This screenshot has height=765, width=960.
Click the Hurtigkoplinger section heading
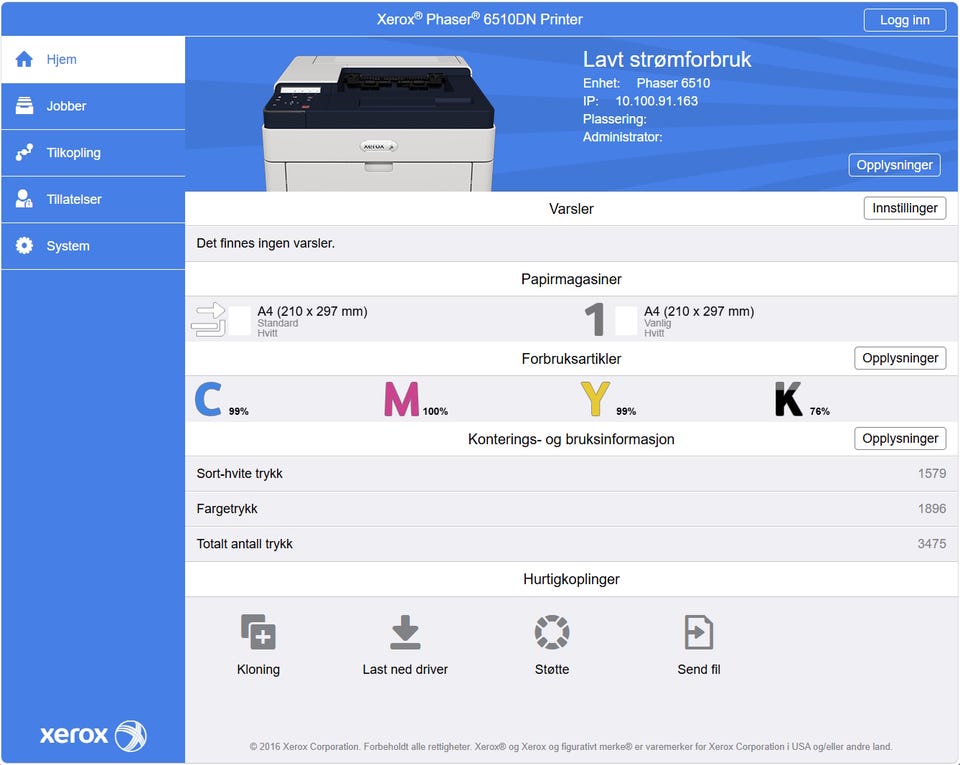click(x=571, y=579)
